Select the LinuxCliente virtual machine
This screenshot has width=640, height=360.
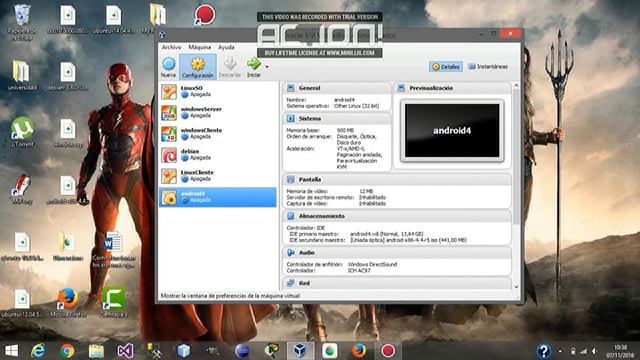coord(218,176)
